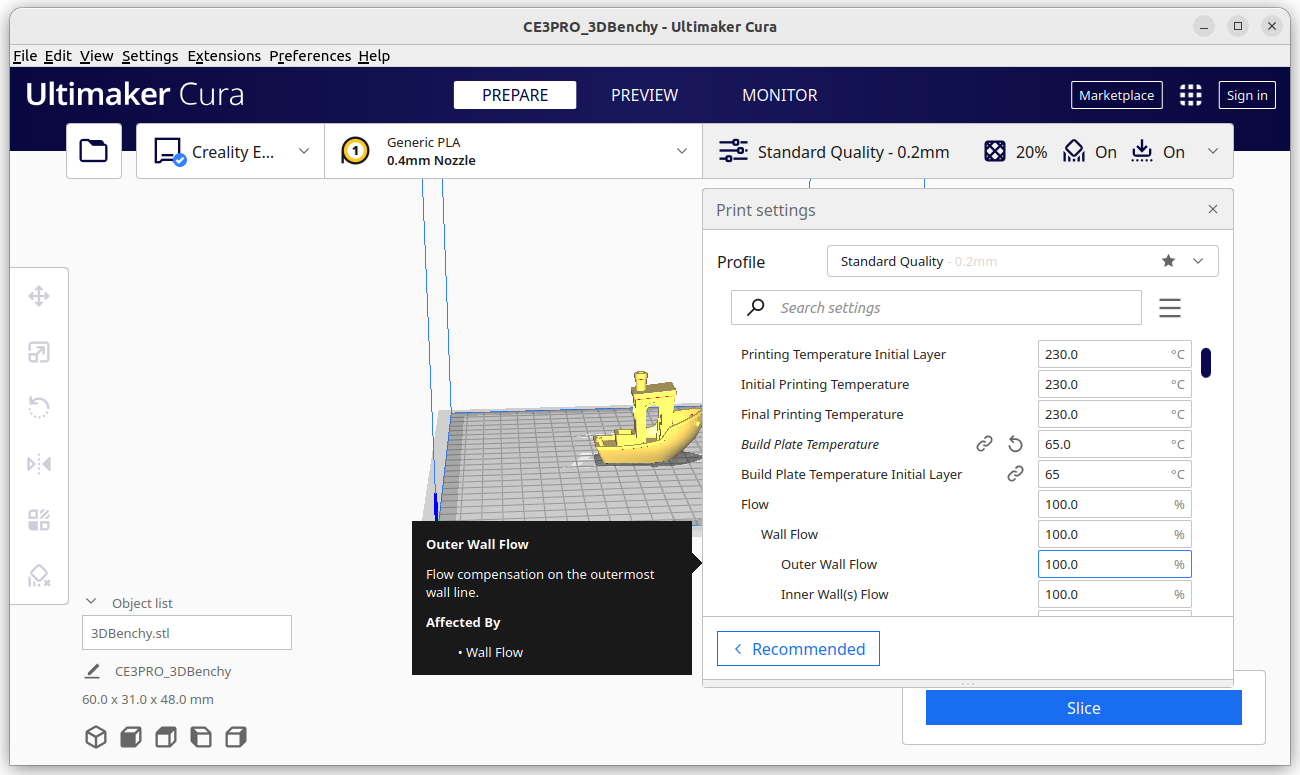
Task: Edit Build Plate Temperature Initial Layer value
Action: tap(1115, 474)
